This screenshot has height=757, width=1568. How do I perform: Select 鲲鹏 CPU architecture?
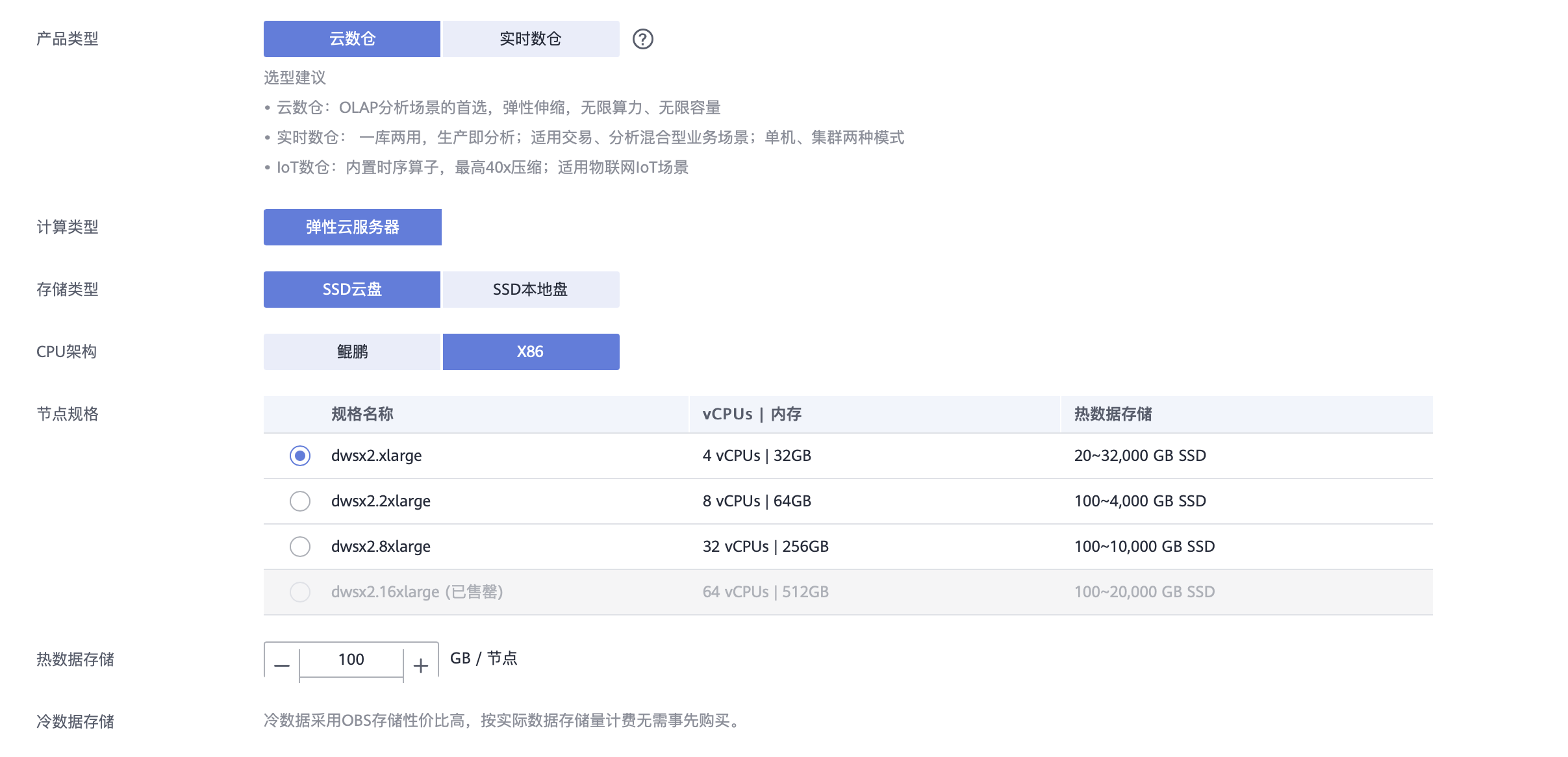pyautogui.click(x=351, y=352)
